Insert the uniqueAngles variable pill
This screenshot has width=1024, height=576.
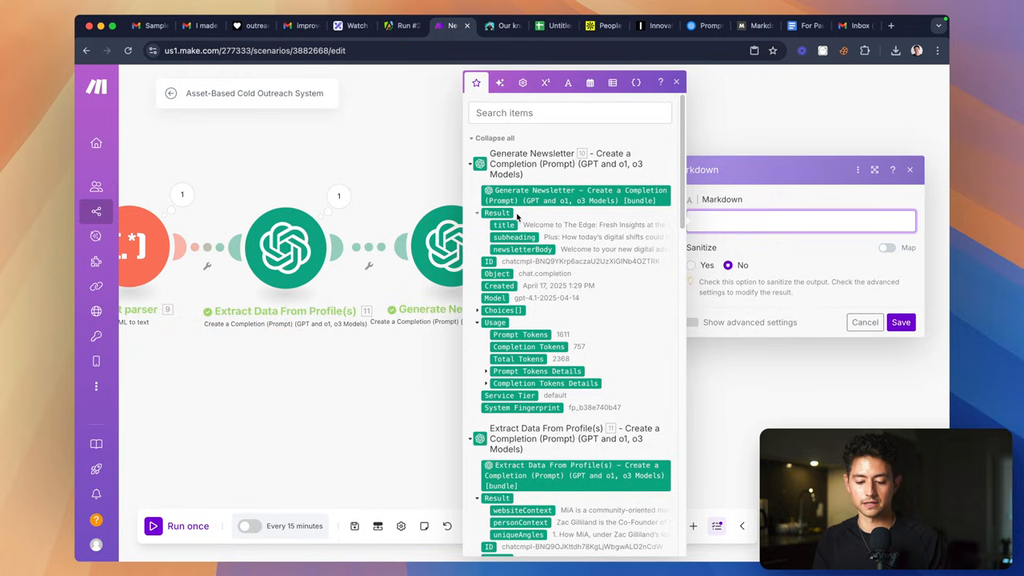click(x=519, y=535)
